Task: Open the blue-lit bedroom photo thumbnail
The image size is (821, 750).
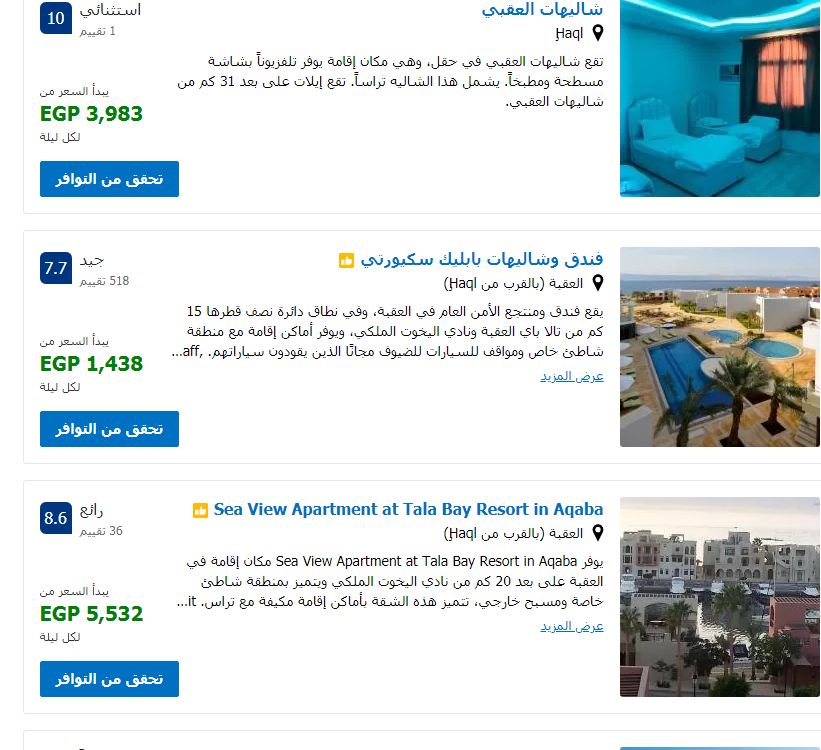Action: pyautogui.click(x=720, y=98)
